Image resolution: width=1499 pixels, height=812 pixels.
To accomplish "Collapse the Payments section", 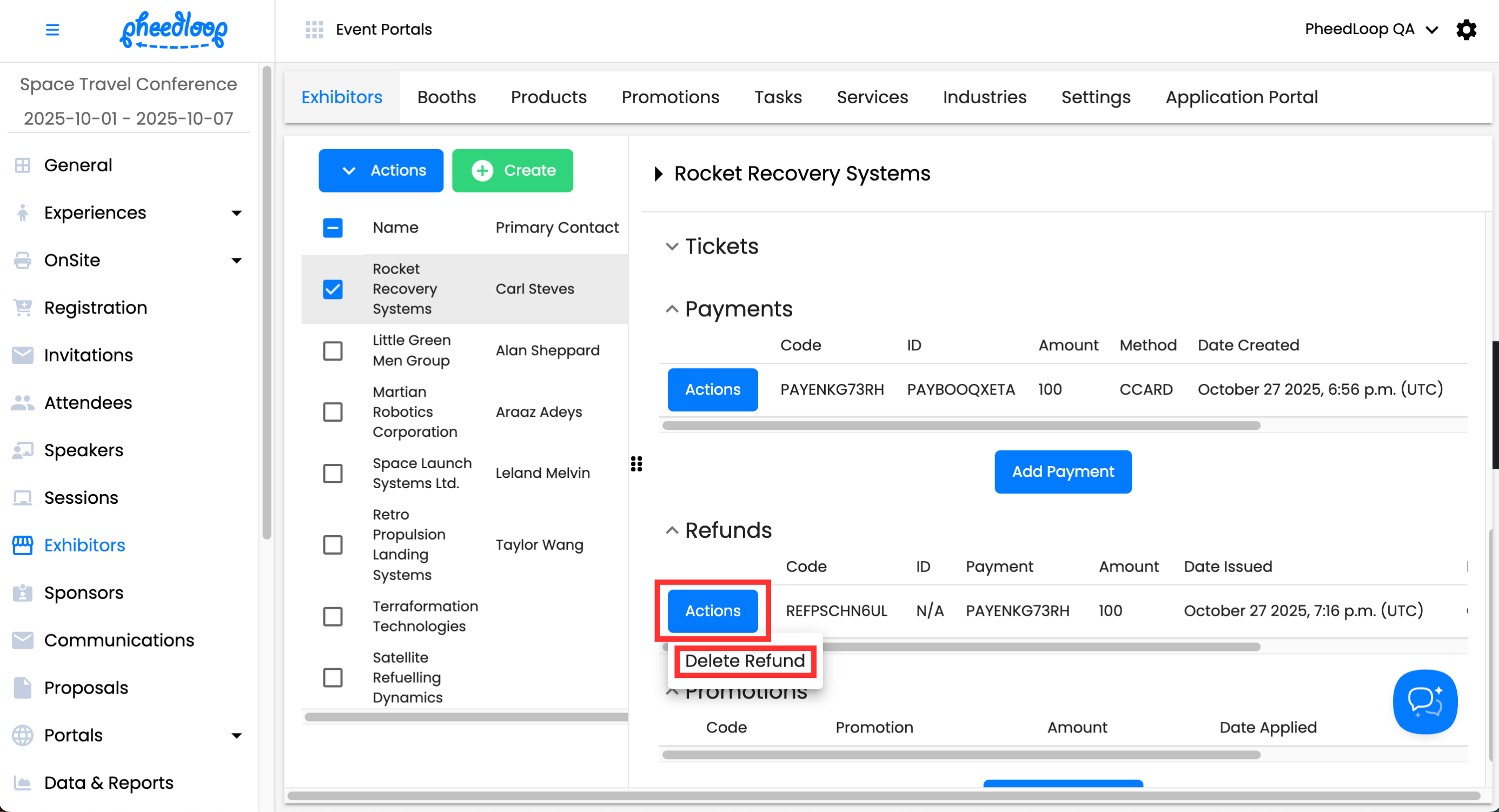I will [x=672, y=309].
